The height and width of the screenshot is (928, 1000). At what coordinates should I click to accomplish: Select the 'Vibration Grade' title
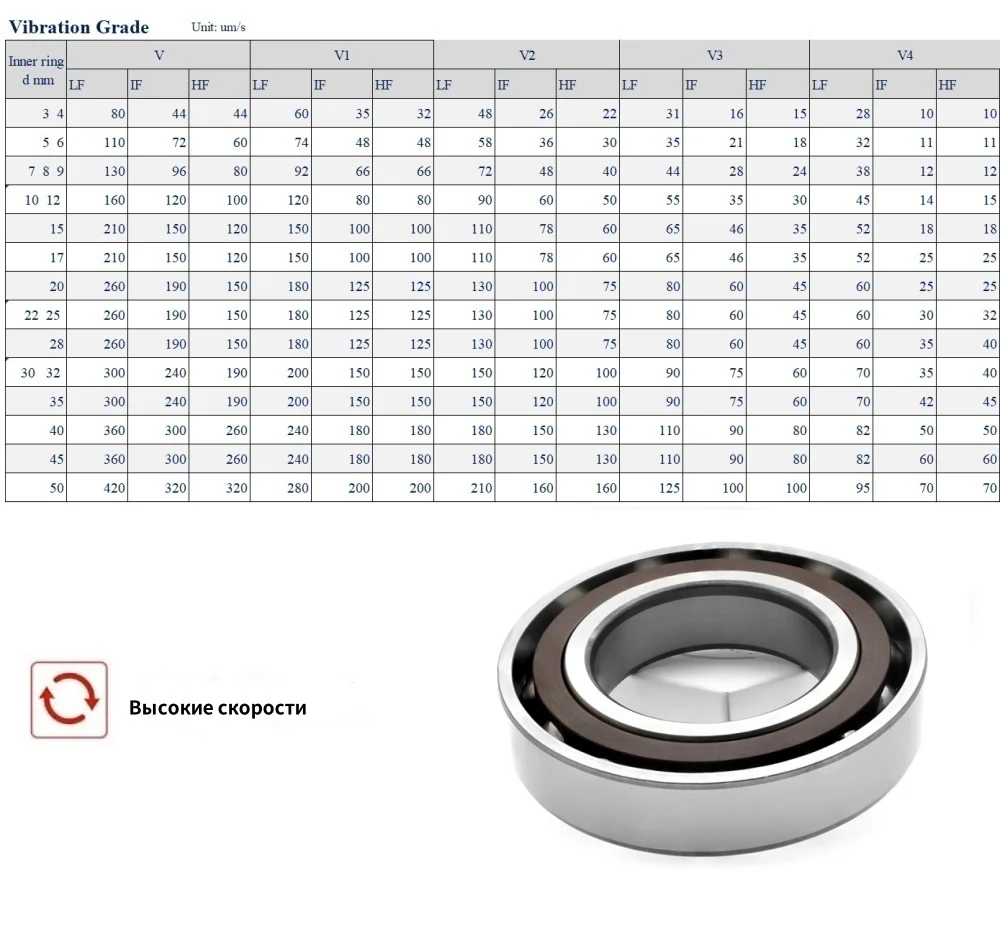pyautogui.click(x=78, y=27)
